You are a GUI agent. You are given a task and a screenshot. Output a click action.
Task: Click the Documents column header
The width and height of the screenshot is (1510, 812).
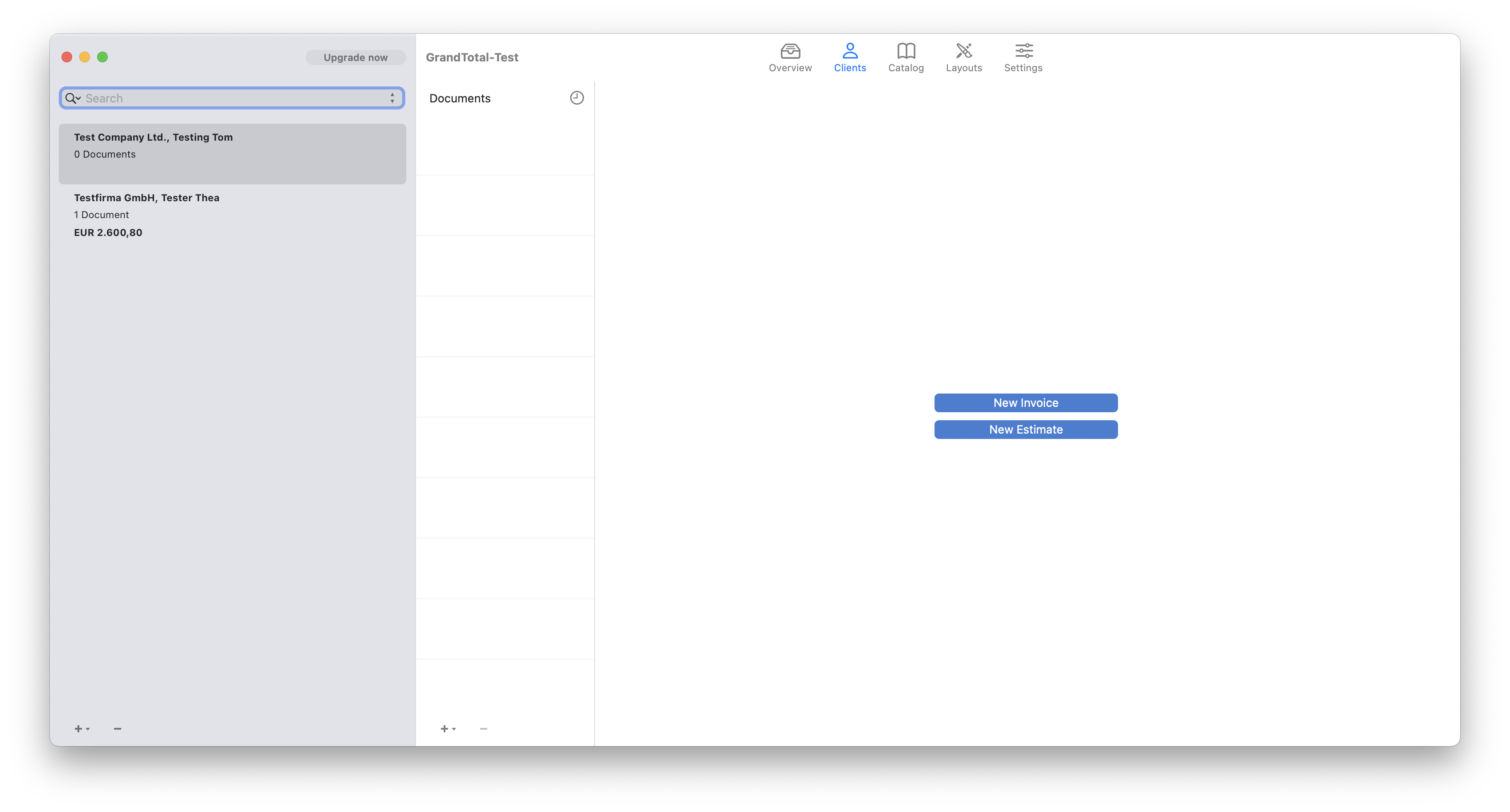click(460, 98)
